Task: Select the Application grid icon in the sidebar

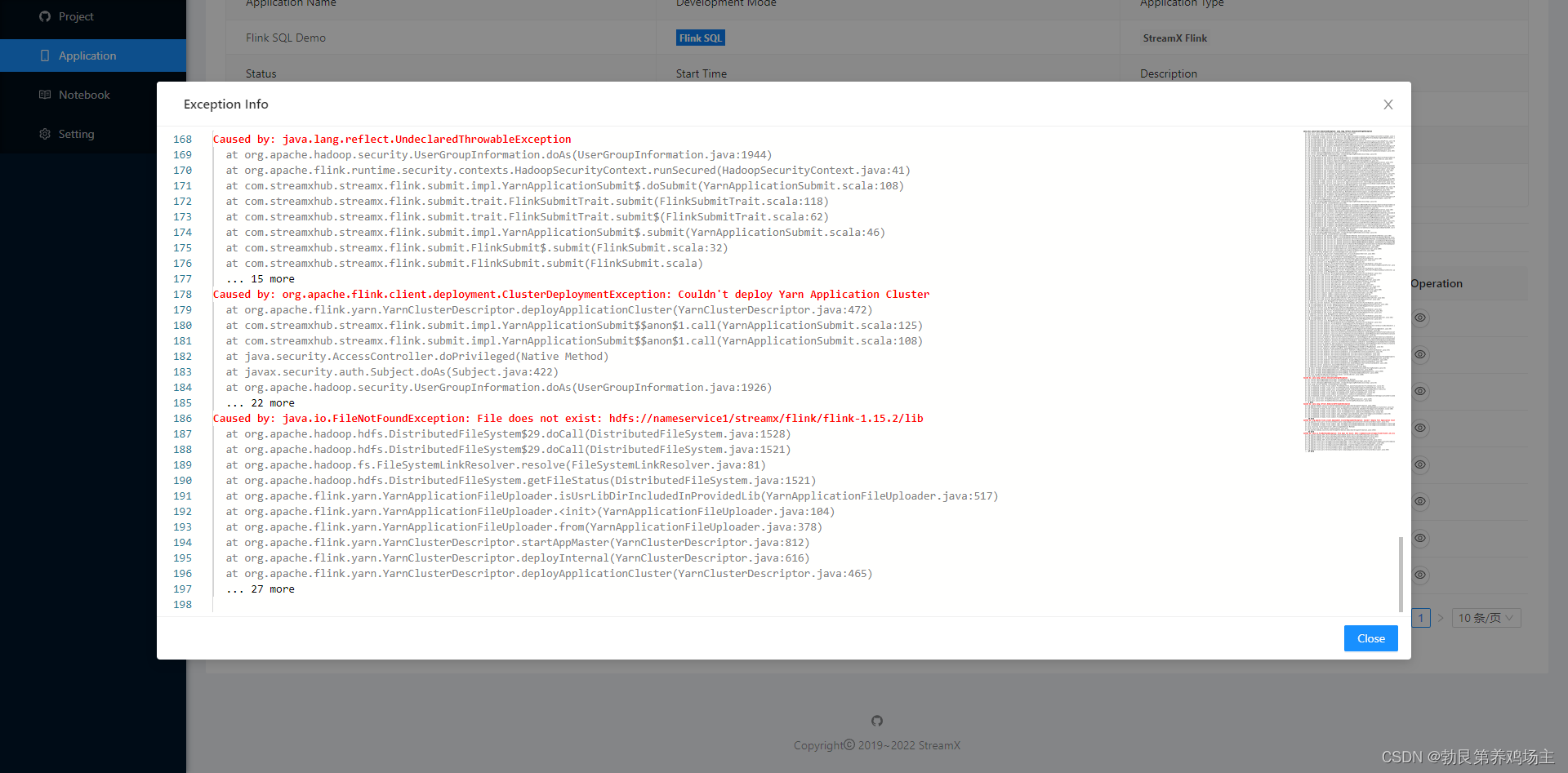Action: (x=45, y=56)
